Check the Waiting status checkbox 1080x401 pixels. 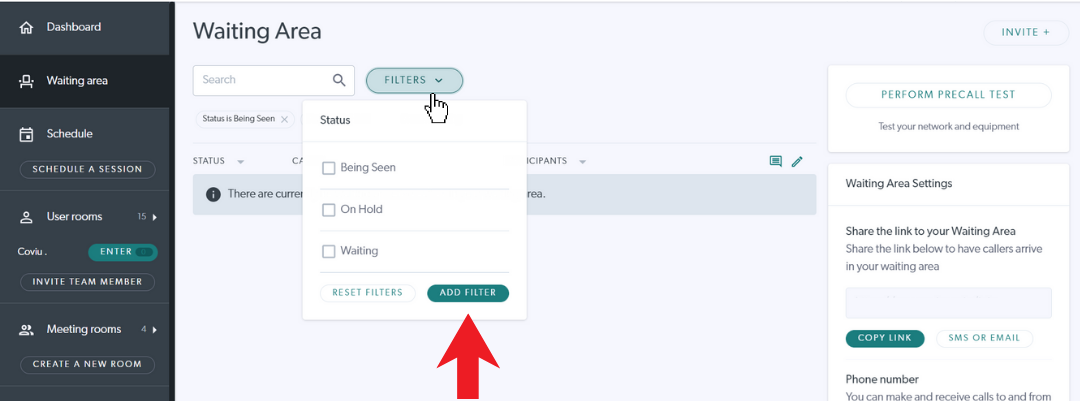(329, 251)
